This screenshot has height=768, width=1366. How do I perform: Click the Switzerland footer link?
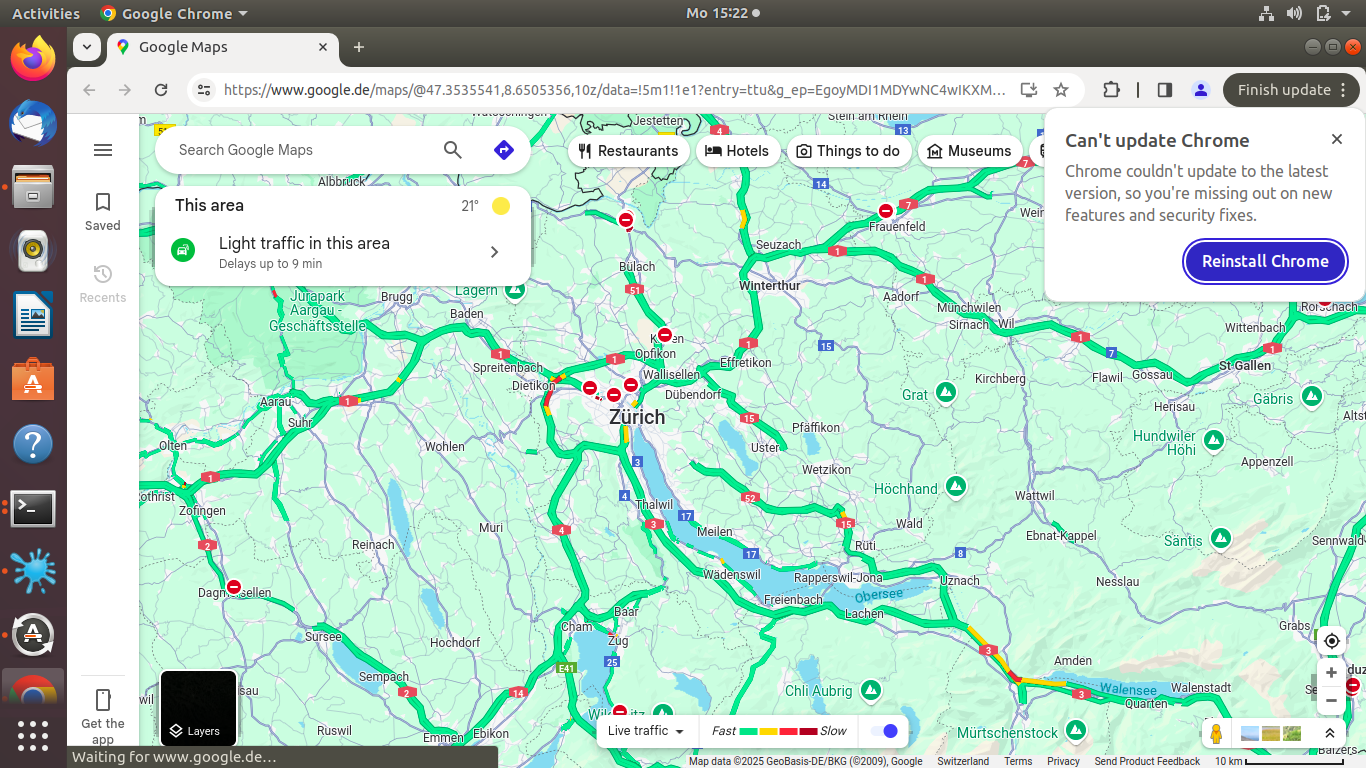[963, 761]
